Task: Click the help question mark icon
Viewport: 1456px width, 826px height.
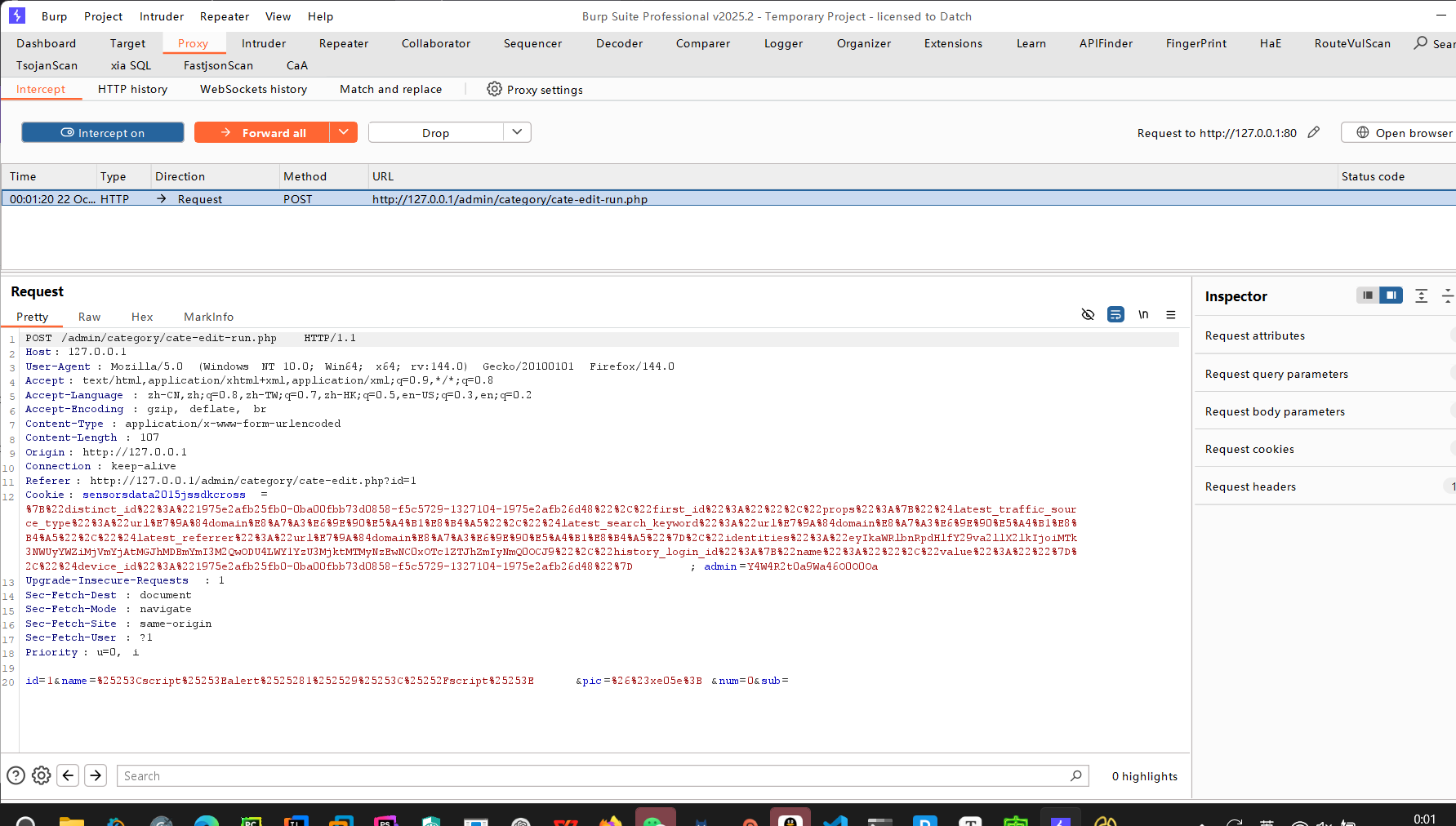Action: click(x=16, y=775)
